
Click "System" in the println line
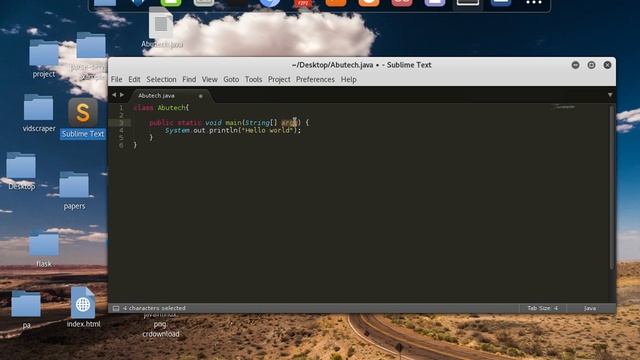177,130
